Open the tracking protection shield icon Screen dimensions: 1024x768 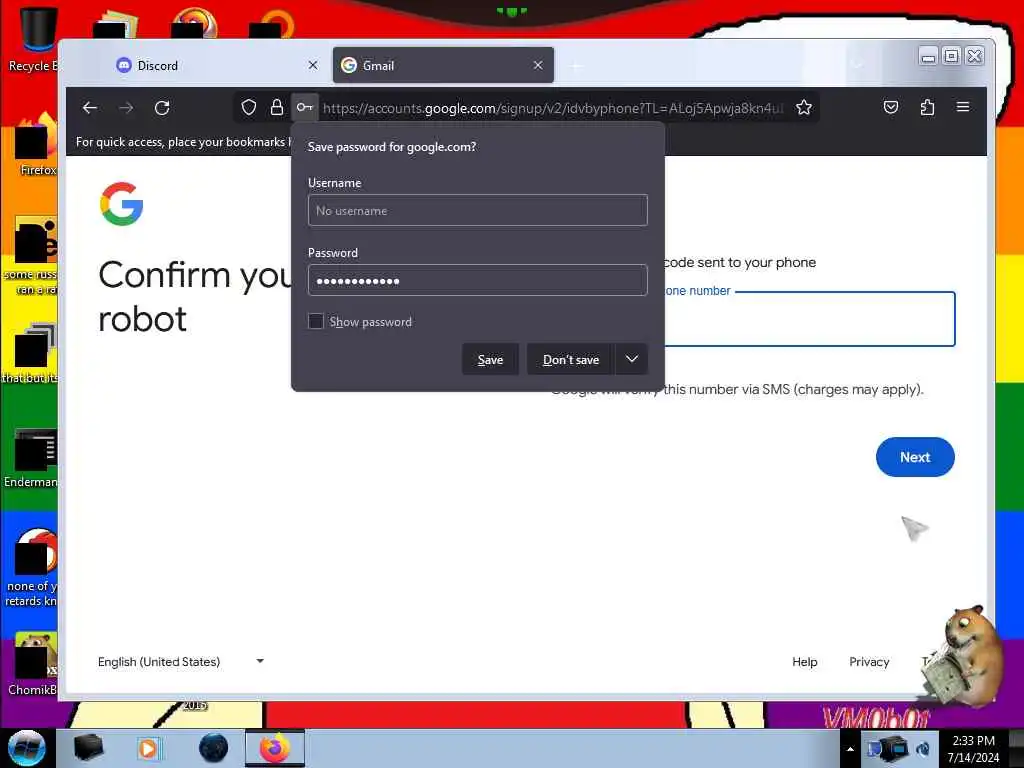click(x=249, y=108)
